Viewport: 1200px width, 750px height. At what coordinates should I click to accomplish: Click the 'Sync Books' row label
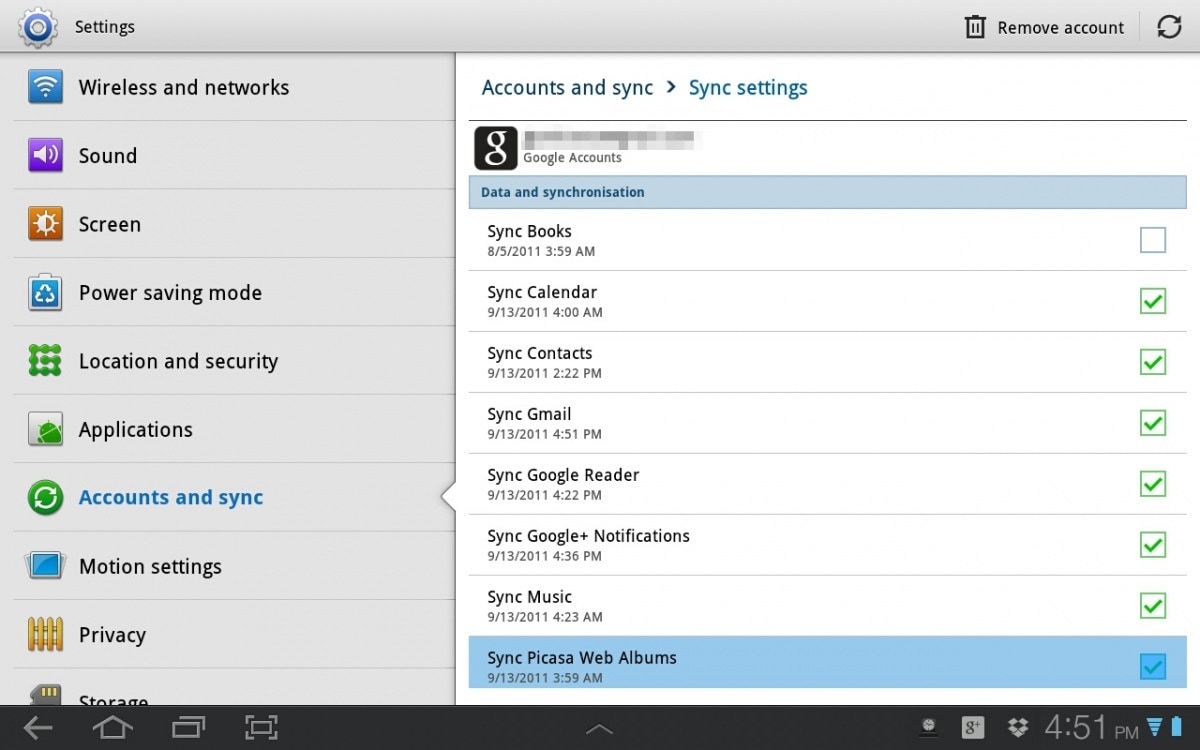[529, 231]
